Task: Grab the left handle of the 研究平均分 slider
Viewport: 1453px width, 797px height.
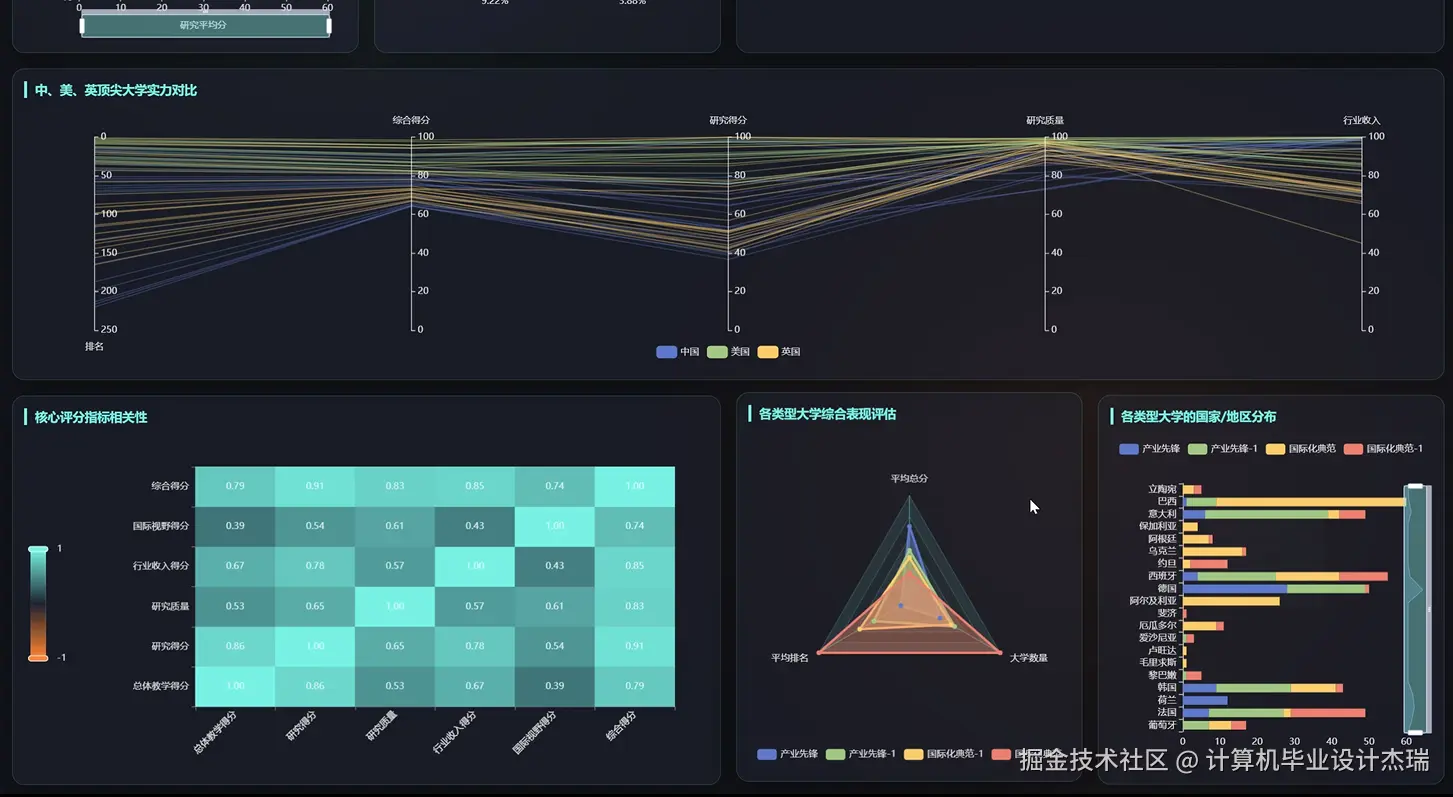Action: click(x=82, y=25)
